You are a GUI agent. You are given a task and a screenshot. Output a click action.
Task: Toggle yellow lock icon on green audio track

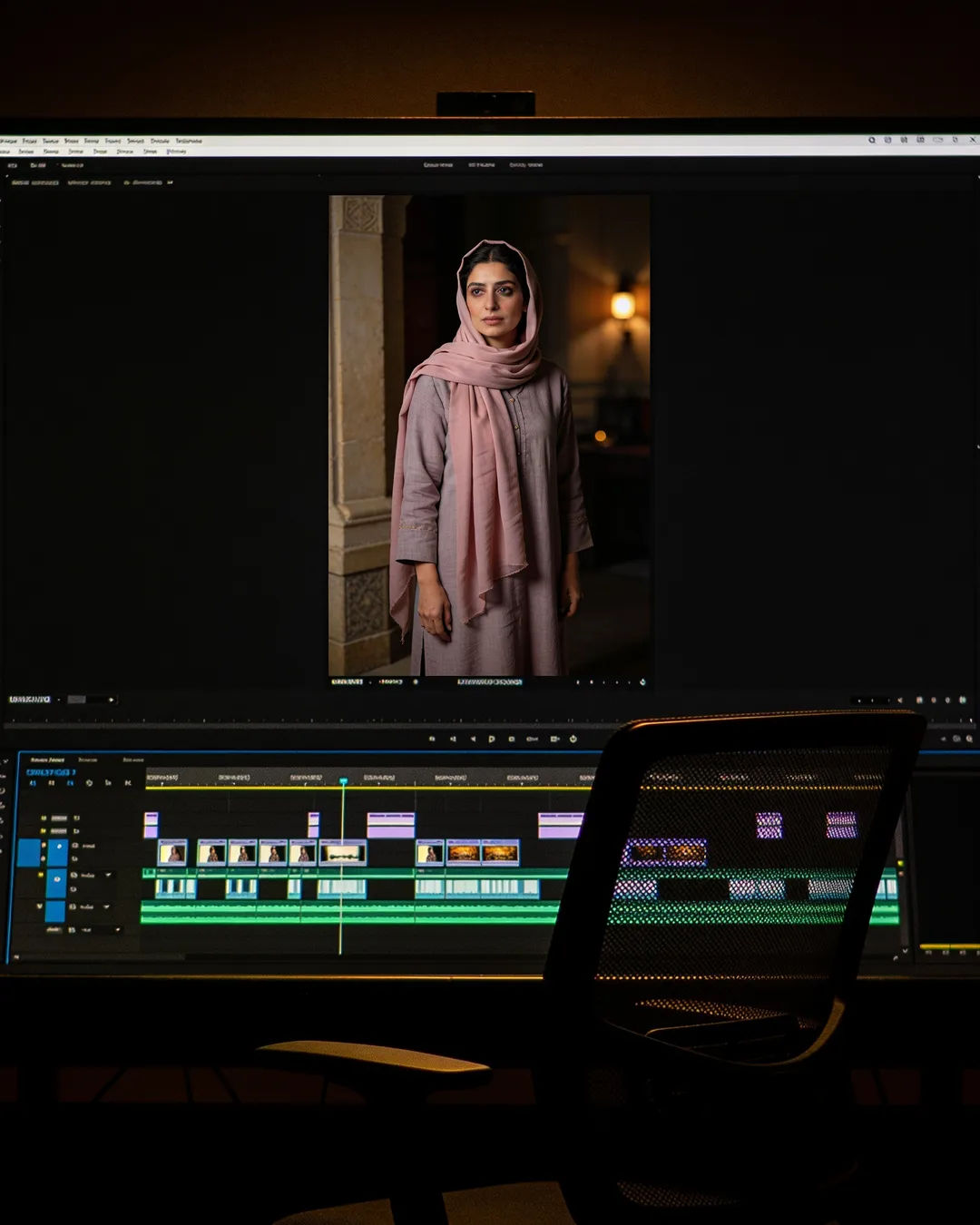[x=40, y=906]
